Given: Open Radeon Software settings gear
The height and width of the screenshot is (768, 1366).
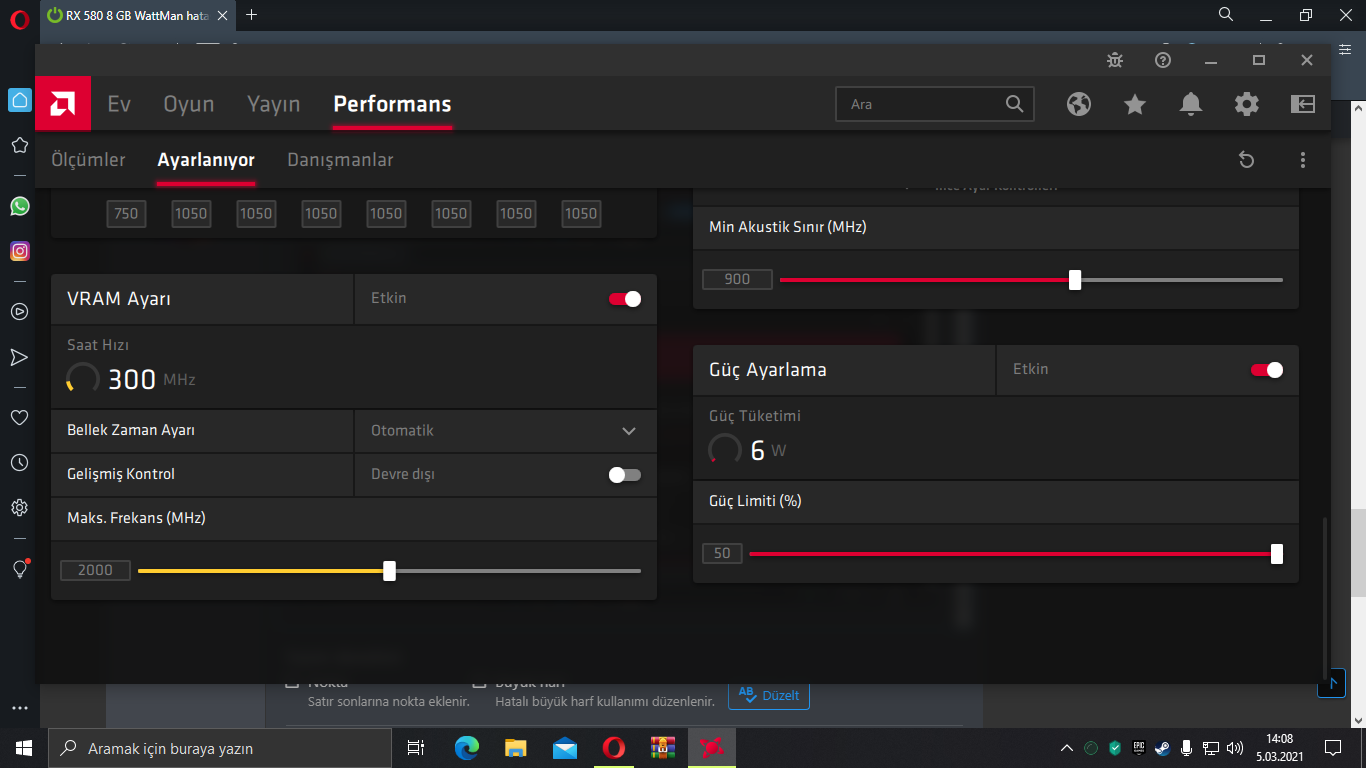Looking at the screenshot, I should (1247, 104).
